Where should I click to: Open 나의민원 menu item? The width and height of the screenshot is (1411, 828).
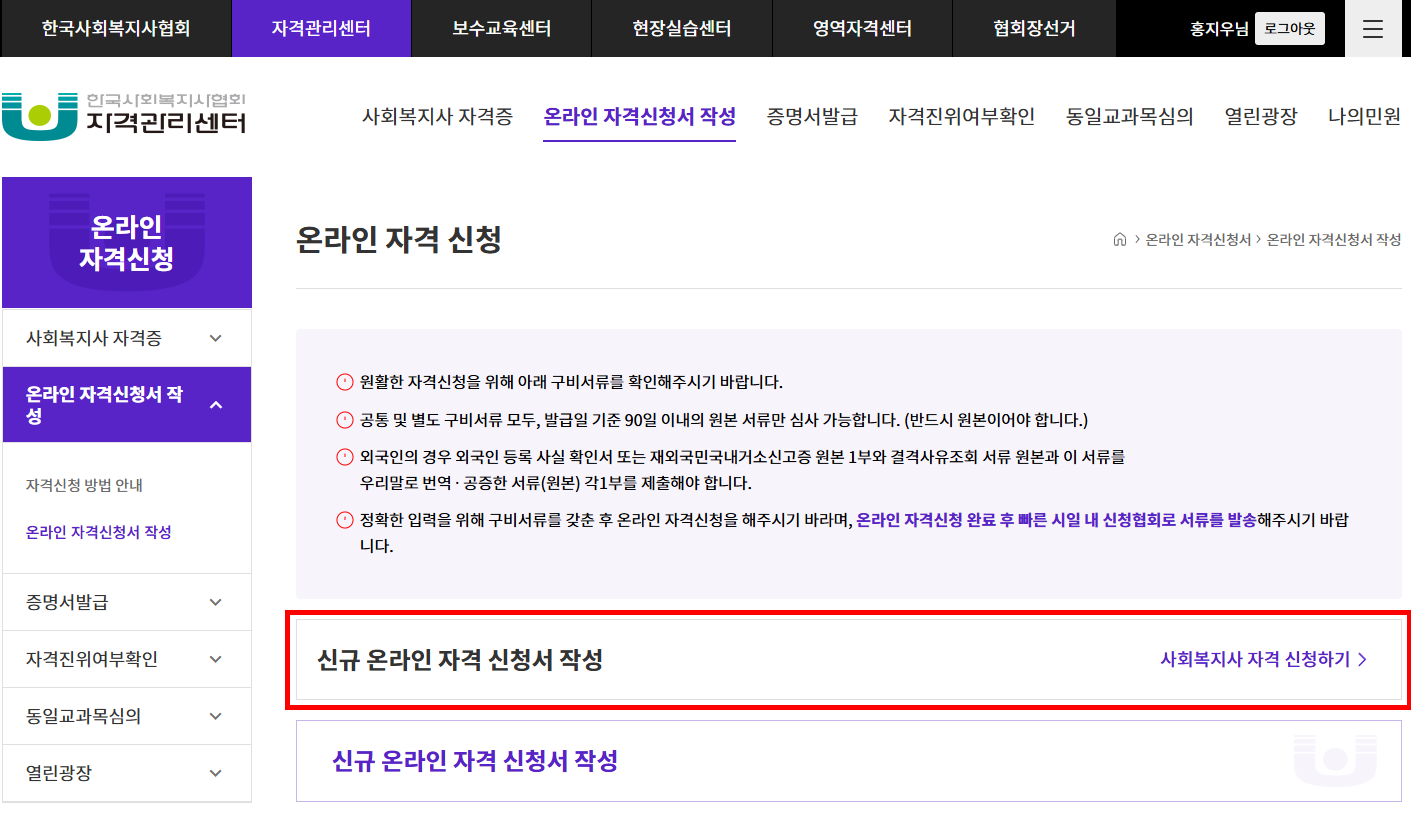click(x=1364, y=116)
